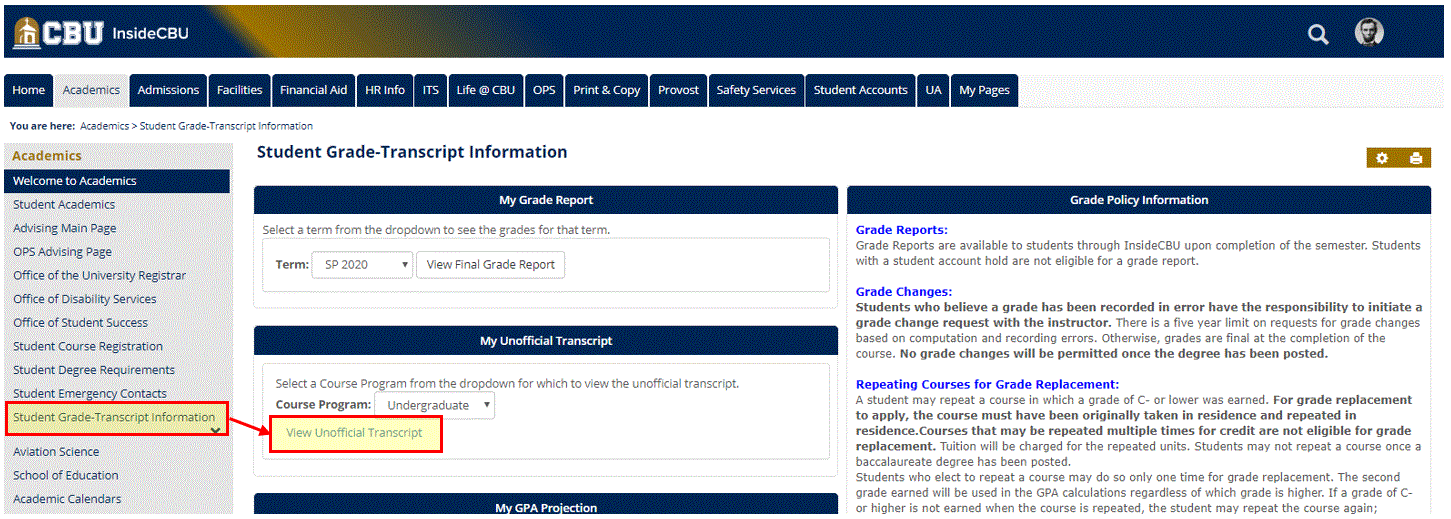Open the Life @ CBU tab
Viewport: 1451px width, 519px height.
click(x=486, y=90)
